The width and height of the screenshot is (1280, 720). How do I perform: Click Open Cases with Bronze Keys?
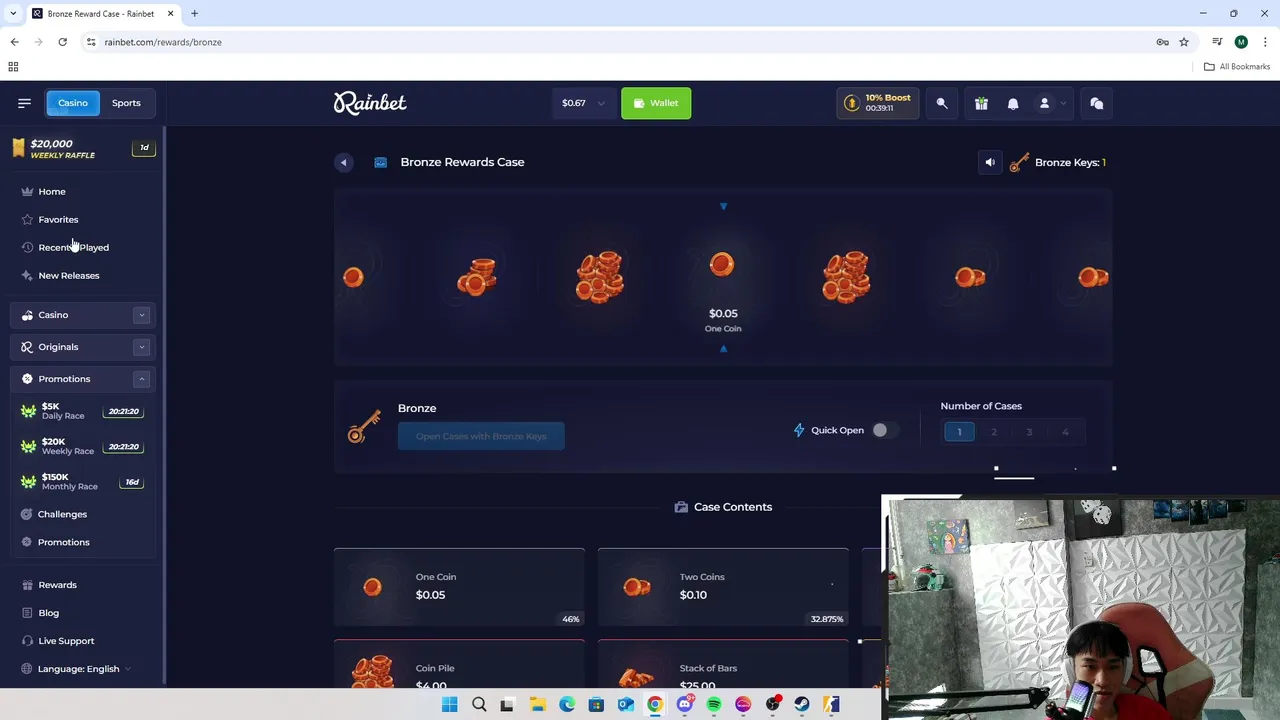(x=481, y=436)
